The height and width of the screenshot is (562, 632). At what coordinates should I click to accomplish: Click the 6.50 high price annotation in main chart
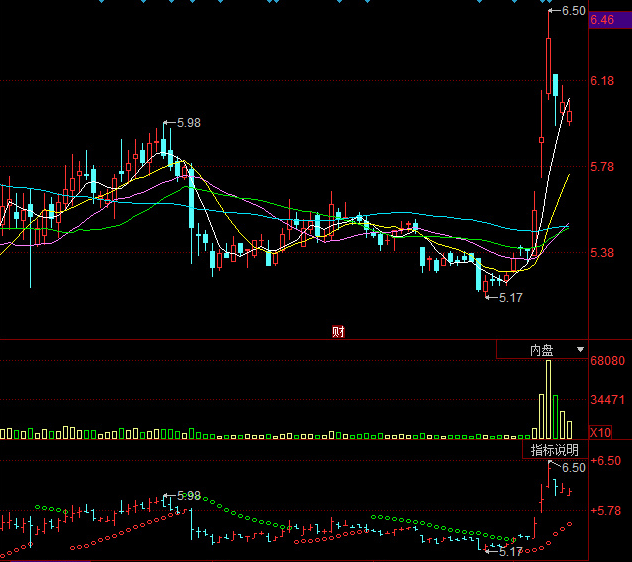coord(573,11)
